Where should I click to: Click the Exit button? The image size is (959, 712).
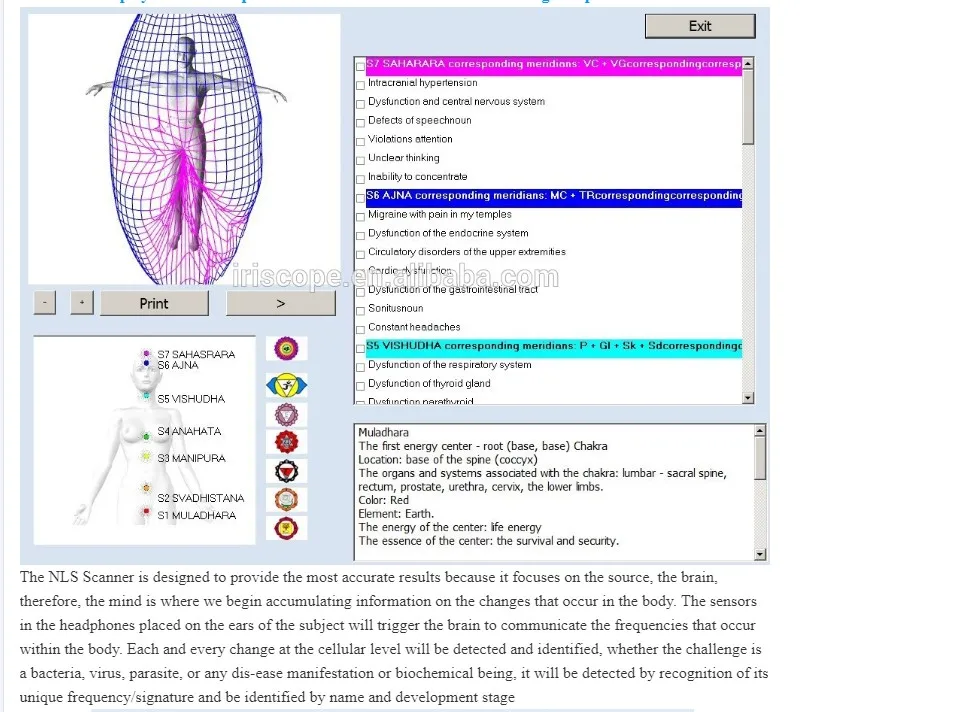click(x=700, y=26)
